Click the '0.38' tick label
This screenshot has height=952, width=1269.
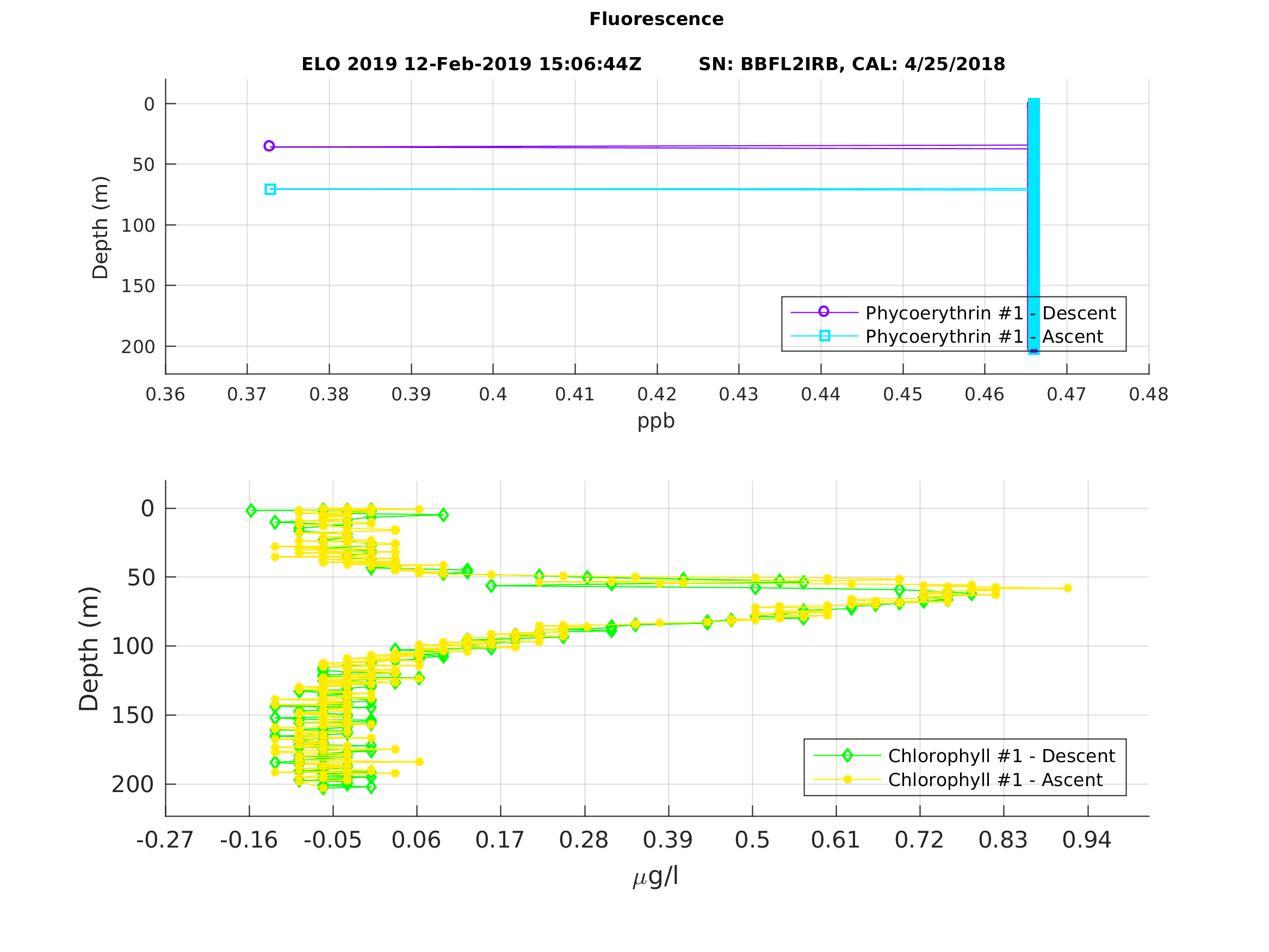pyautogui.click(x=329, y=395)
